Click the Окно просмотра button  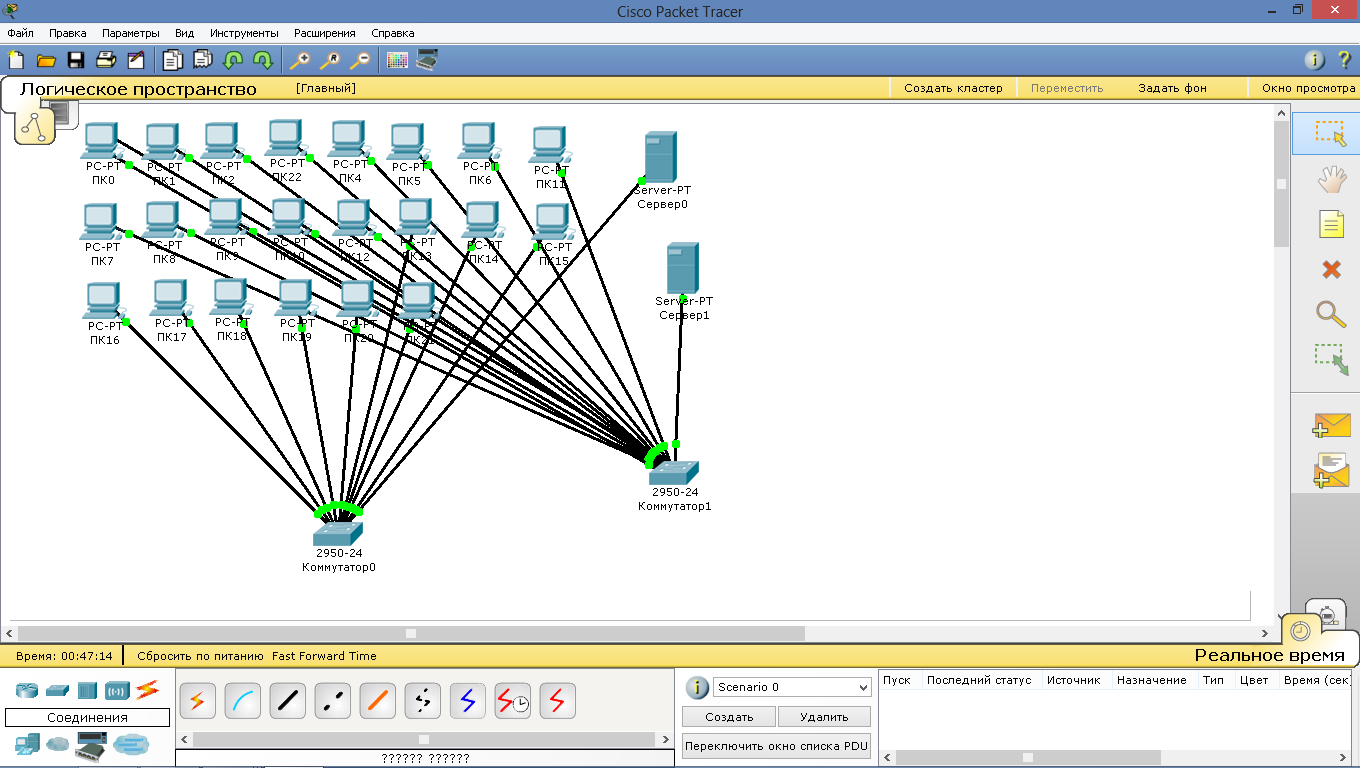1308,88
